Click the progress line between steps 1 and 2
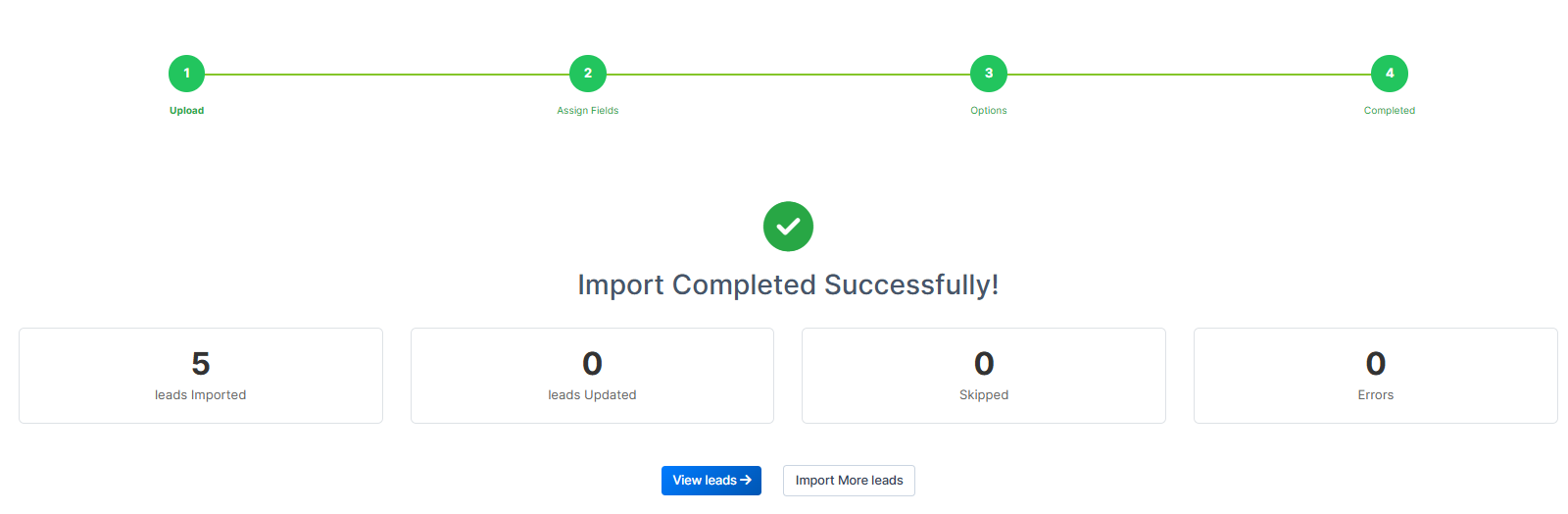 click(387, 74)
